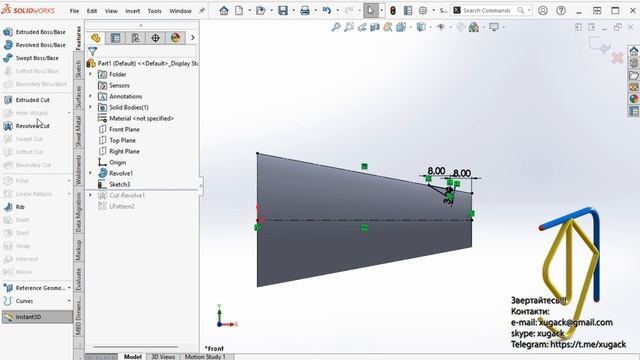Open Reference Geometry dropdown arrow
The width and height of the screenshot is (640, 360).
(x=69, y=288)
